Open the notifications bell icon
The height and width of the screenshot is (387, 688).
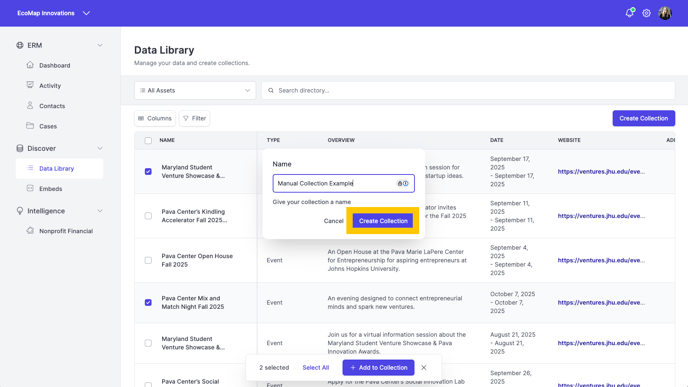[630, 13]
